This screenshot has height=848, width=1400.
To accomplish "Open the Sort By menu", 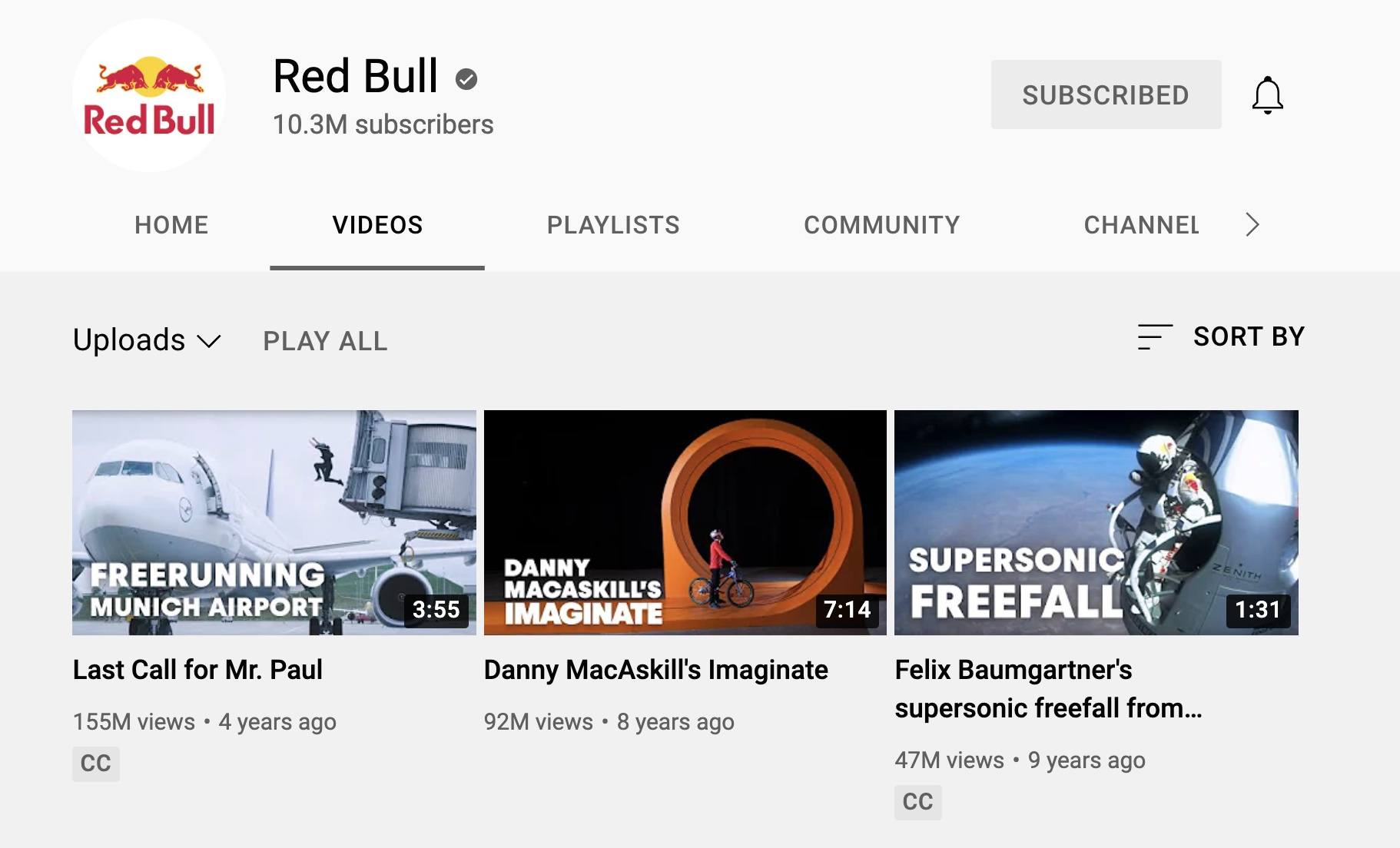I will click(x=1222, y=336).
